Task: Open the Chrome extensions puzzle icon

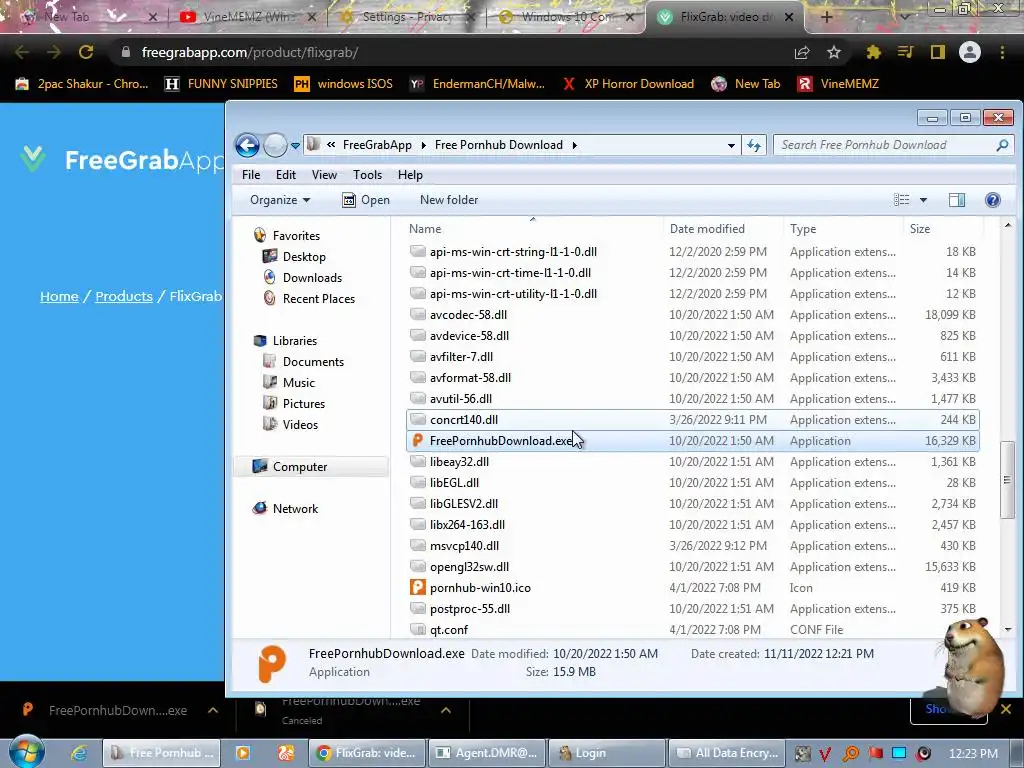Action: pyautogui.click(x=873, y=52)
